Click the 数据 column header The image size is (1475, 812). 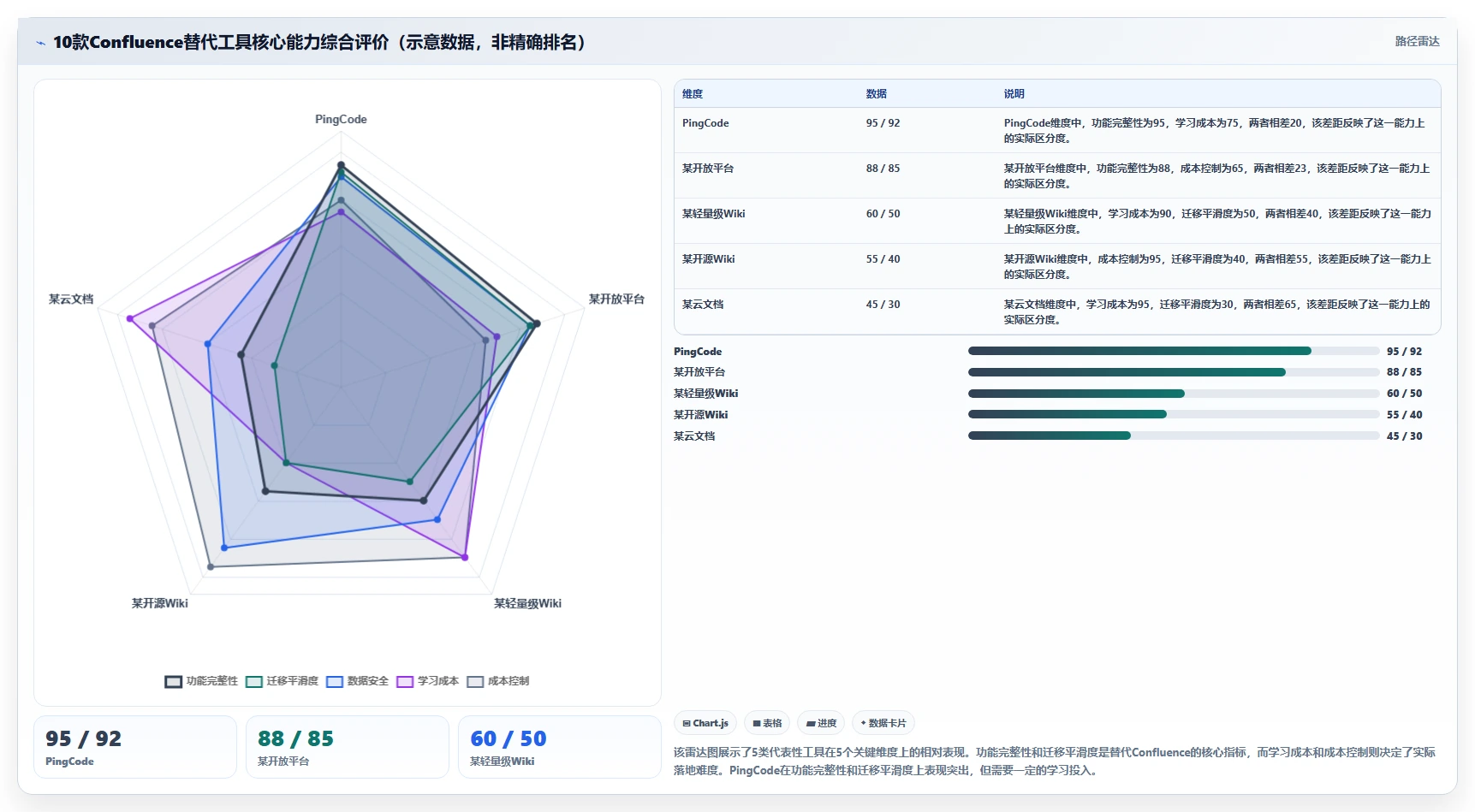(x=877, y=94)
